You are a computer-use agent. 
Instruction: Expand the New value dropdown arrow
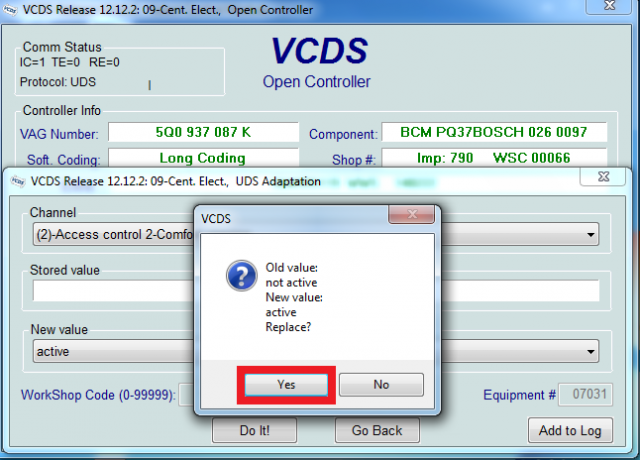[590, 351]
